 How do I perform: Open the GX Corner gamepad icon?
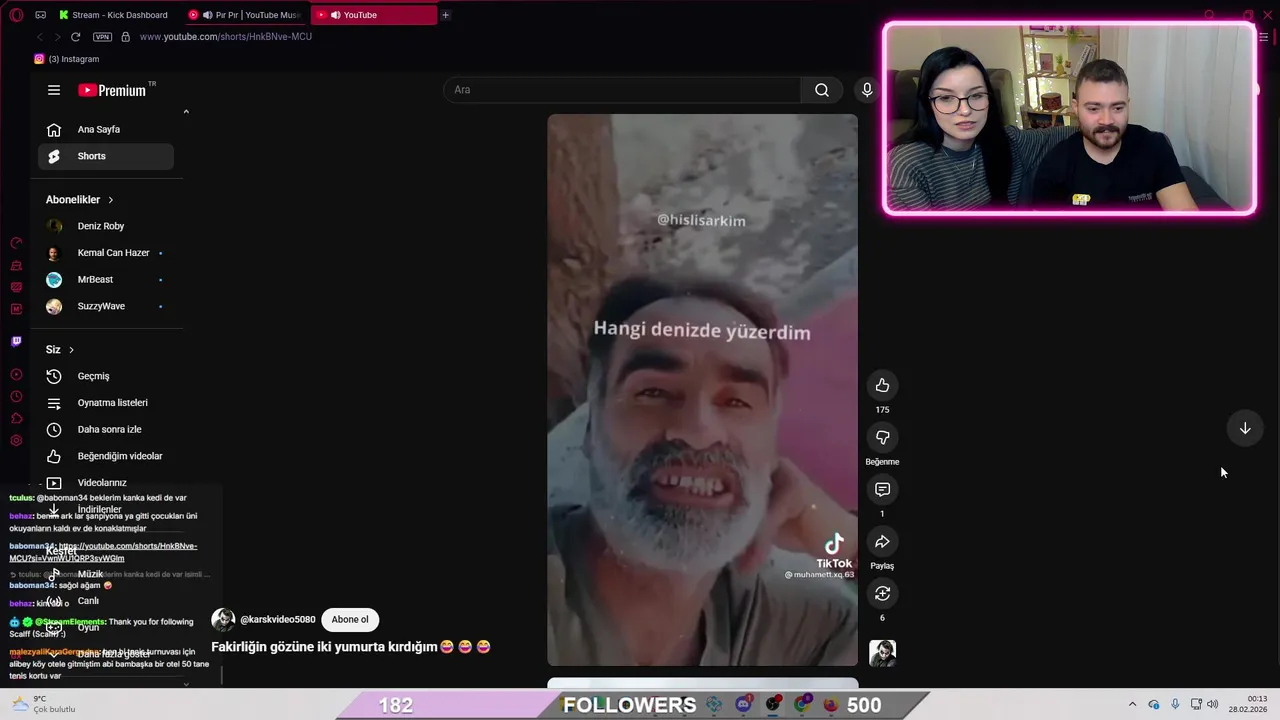pyautogui.click(x=40, y=15)
